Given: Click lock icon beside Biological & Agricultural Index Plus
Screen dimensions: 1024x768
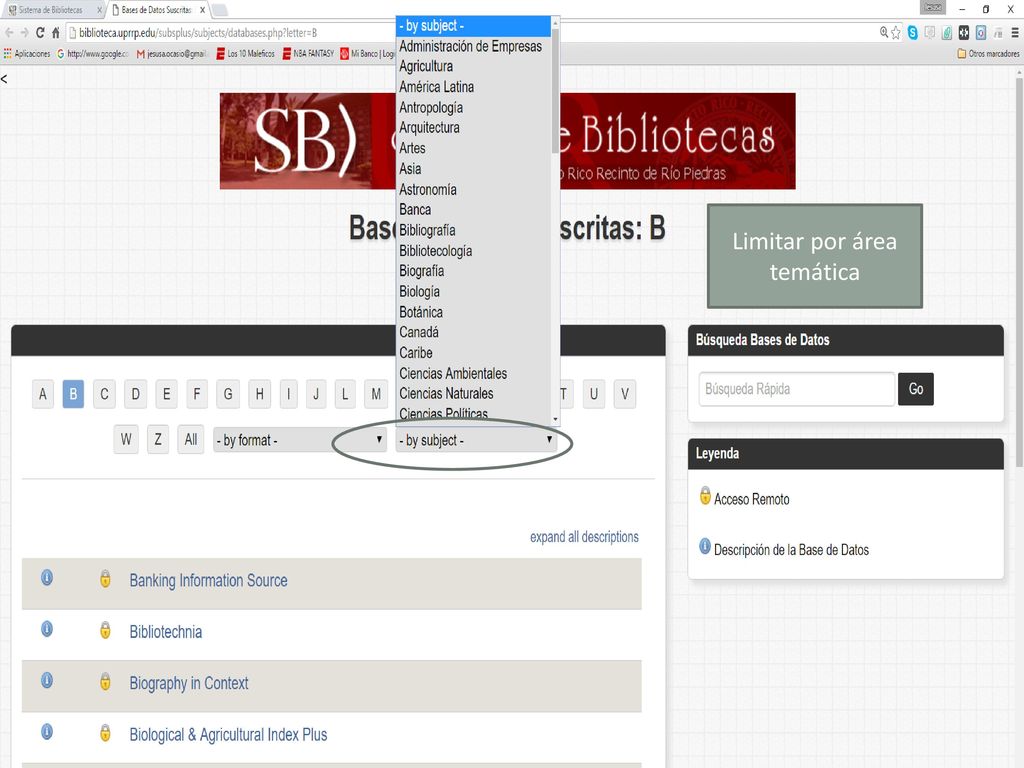Looking at the screenshot, I should pyautogui.click(x=105, y=733).
